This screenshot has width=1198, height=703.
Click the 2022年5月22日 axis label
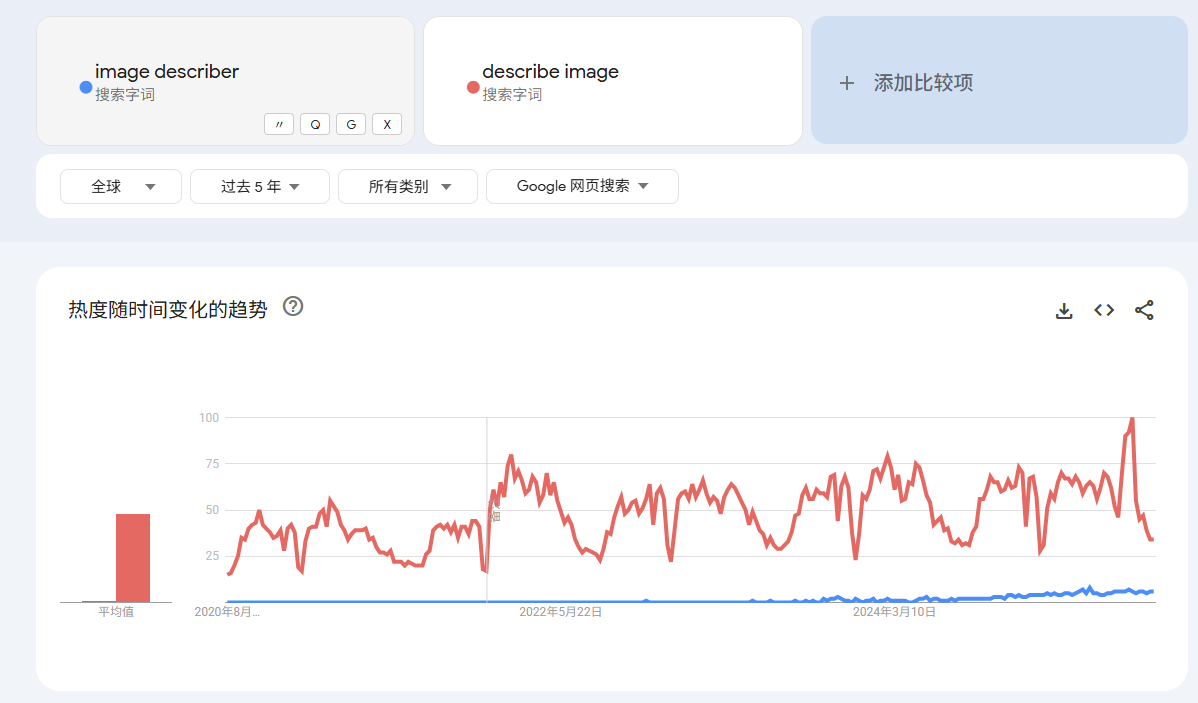560,612
